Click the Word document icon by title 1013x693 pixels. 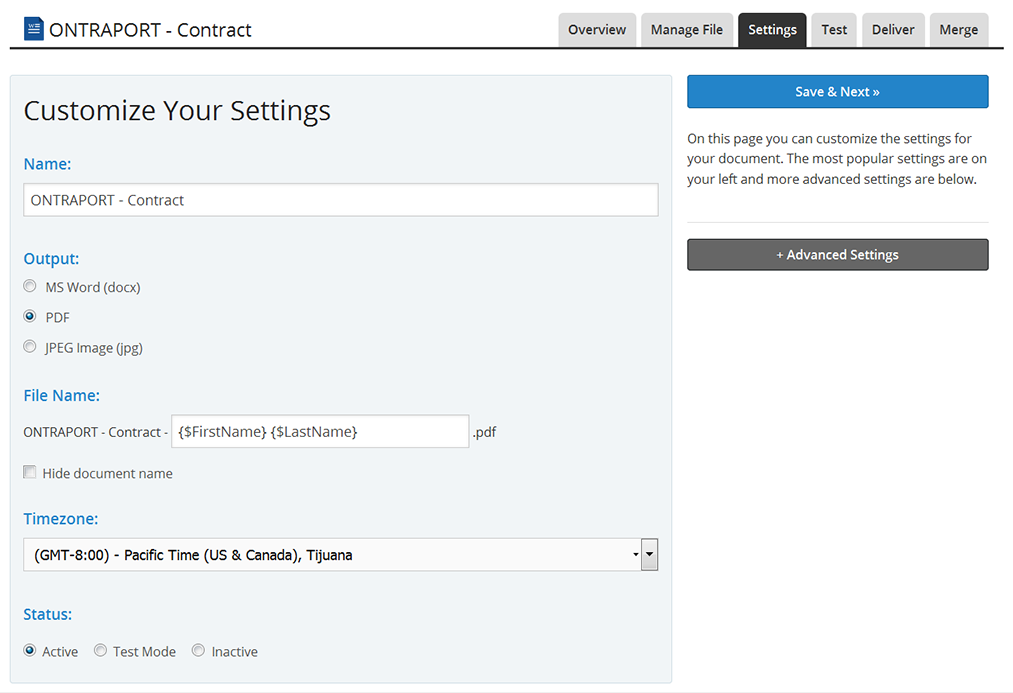pyautogui.click(x=34, y=29)
